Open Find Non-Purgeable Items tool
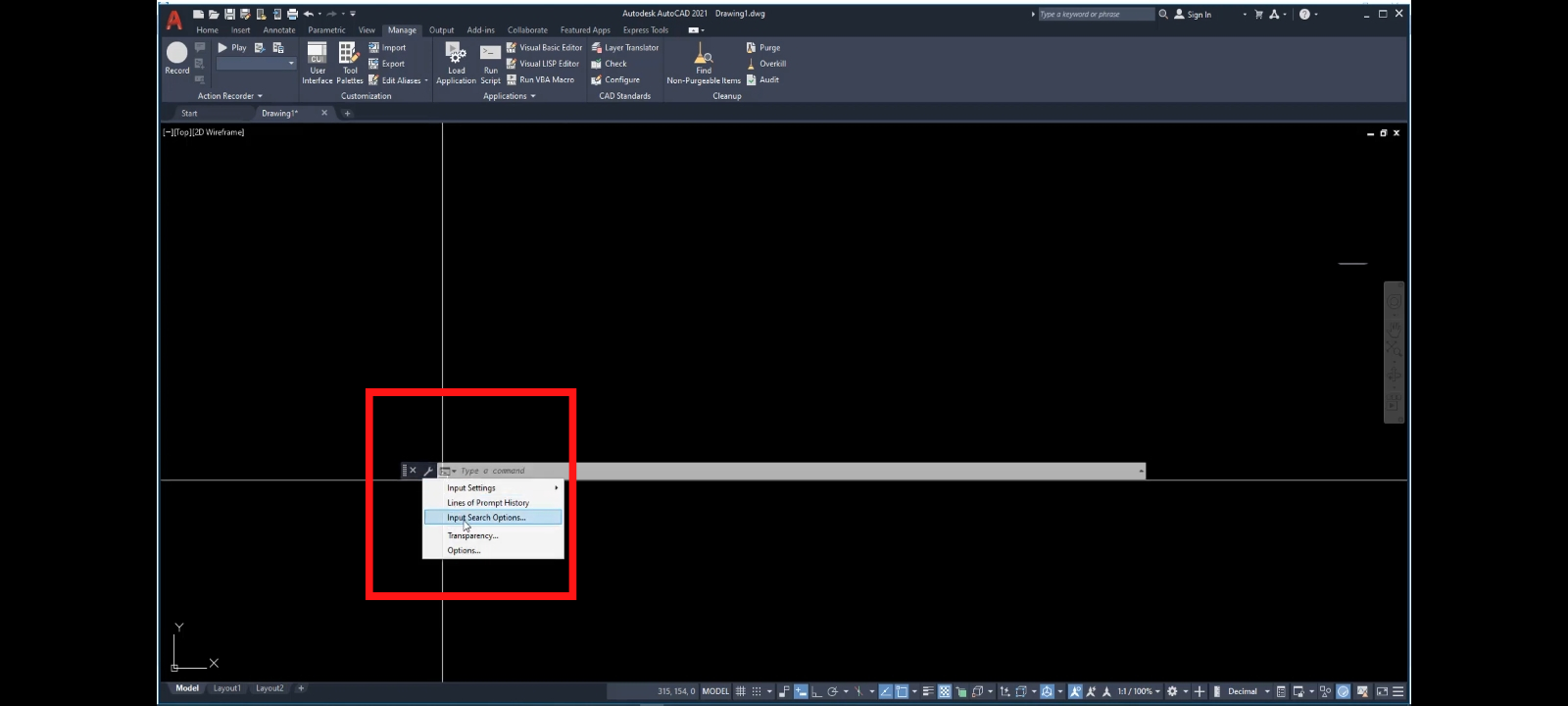The width and height of the screenshot is (1568, 706). [704, 64]
